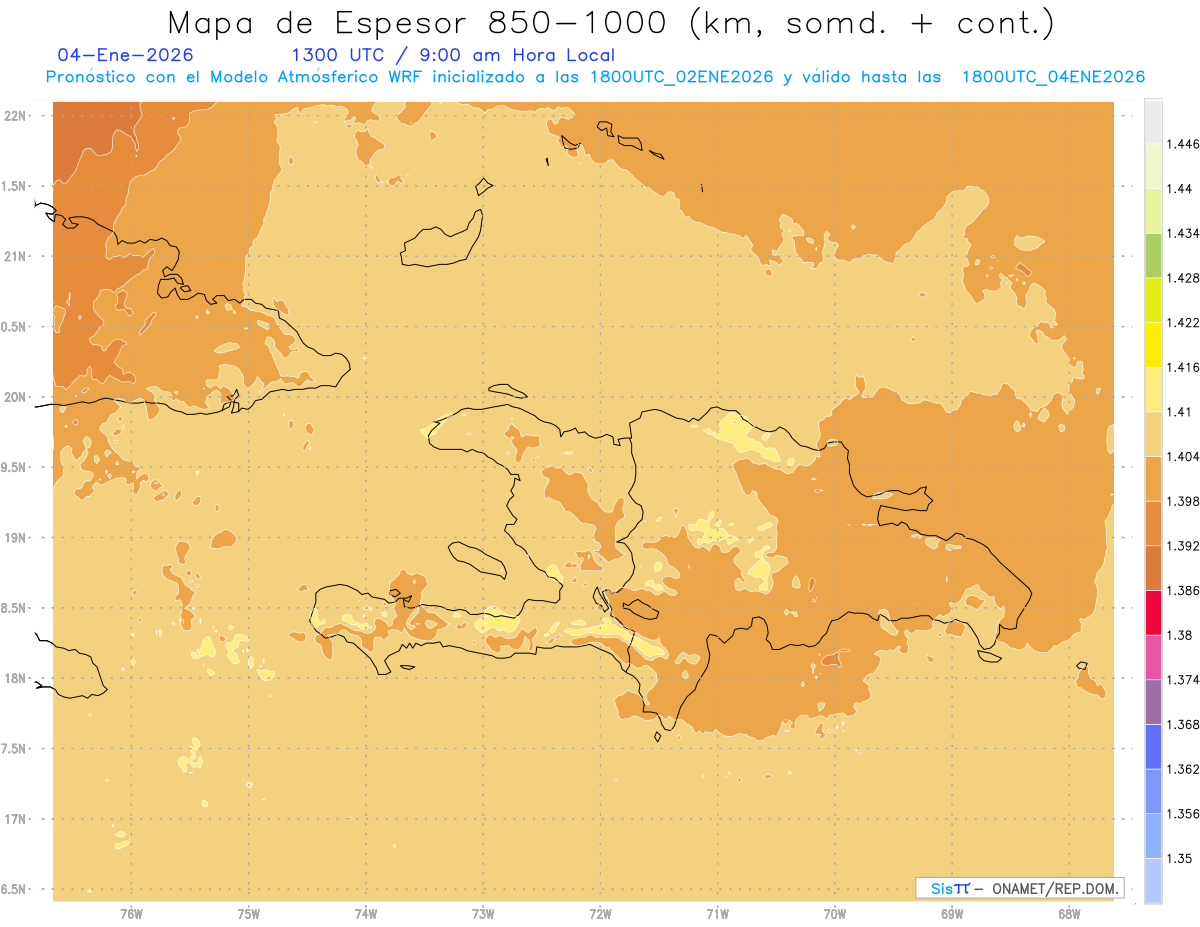Pick the grey colorbar segment above 1.446

pyautogui.click(x=1153, y=121)
